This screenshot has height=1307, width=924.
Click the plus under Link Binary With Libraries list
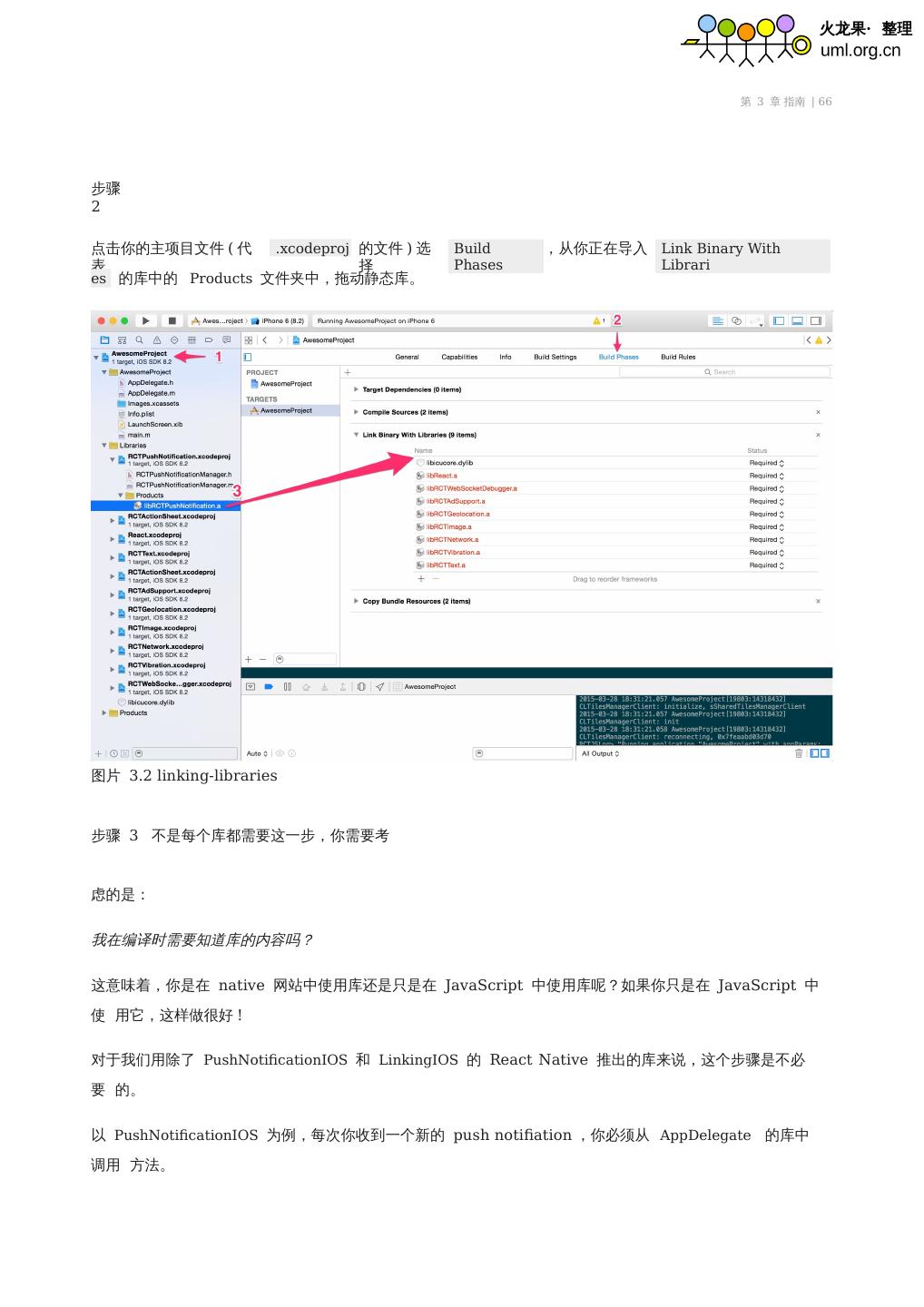[420, 579]
